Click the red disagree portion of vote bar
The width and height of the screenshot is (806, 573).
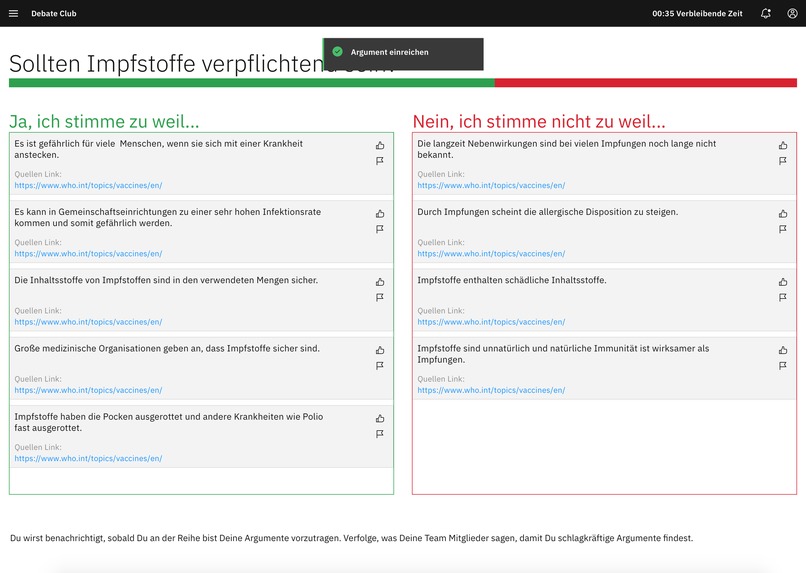click(646, 83)
